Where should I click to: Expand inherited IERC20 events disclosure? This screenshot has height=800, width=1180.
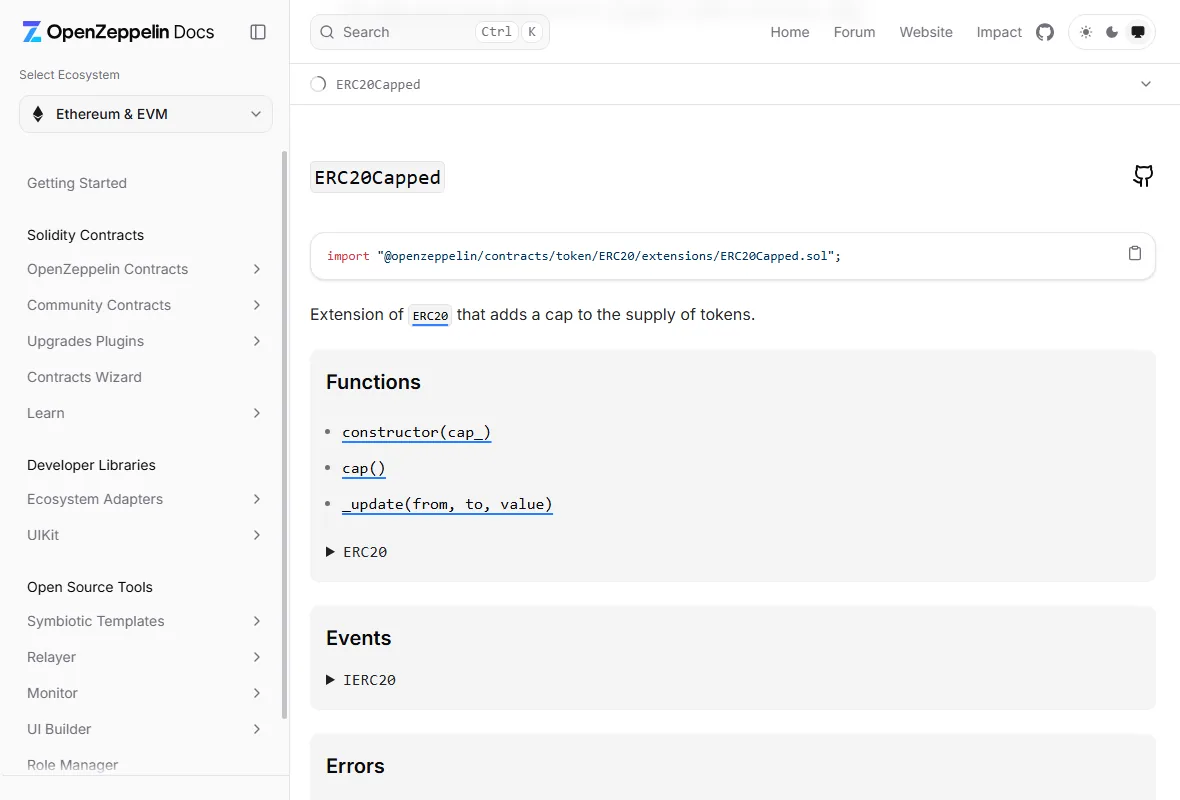pyautogui.click(x=360, y=680)
